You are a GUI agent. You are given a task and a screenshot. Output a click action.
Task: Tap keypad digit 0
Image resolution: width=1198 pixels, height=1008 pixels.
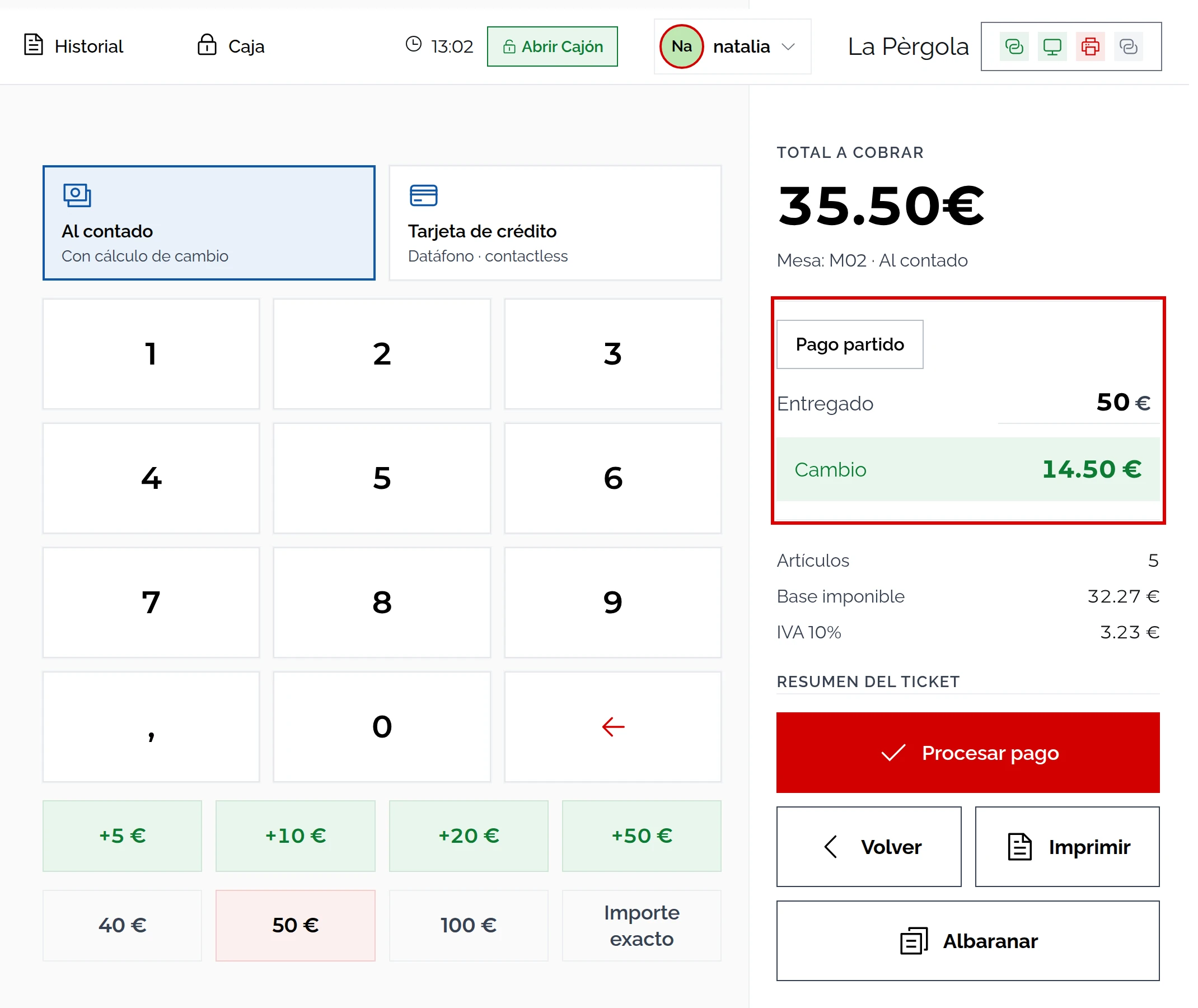point(382,727)
